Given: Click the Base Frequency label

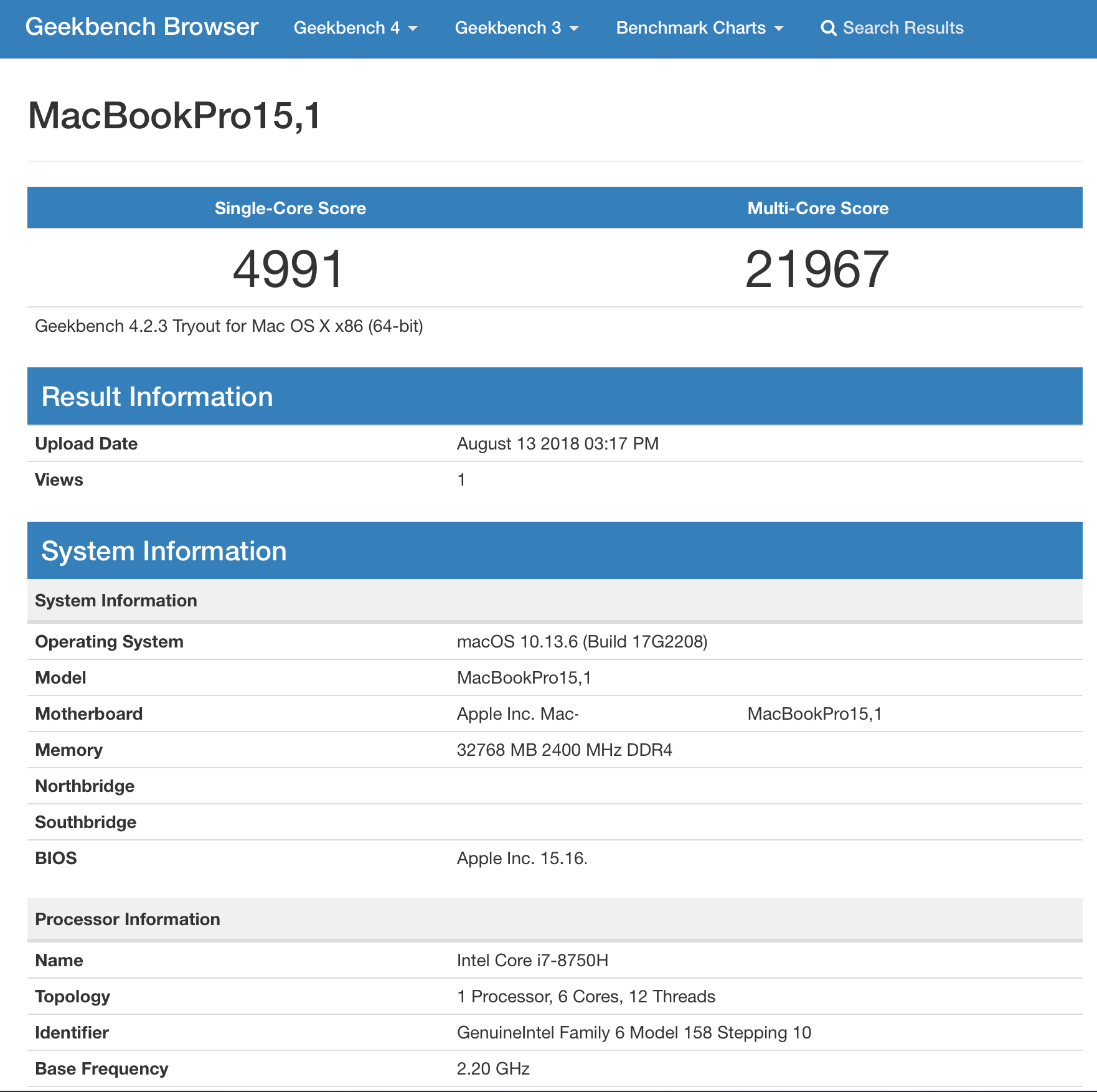Looking at the screenshot, I should 101,1068.
